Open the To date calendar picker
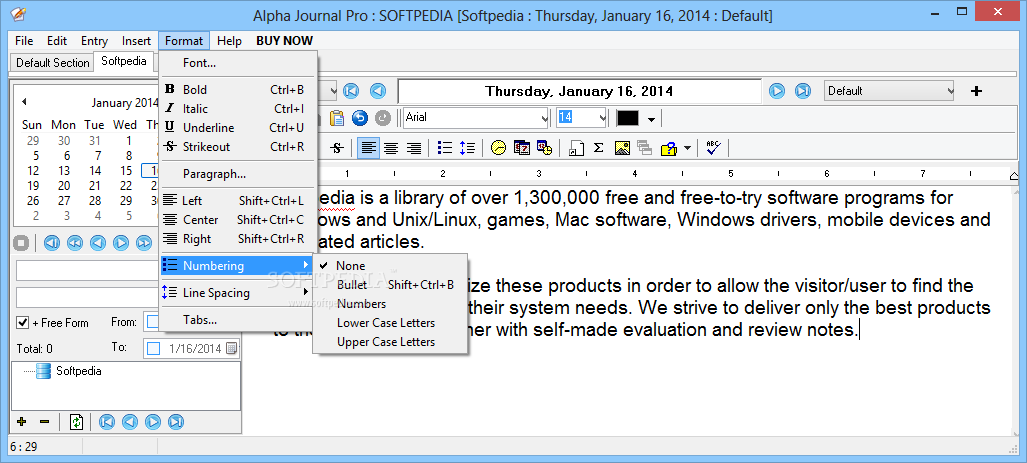Screen dimensions: 1027x463 pyautogui.click(x=232, y=348)
